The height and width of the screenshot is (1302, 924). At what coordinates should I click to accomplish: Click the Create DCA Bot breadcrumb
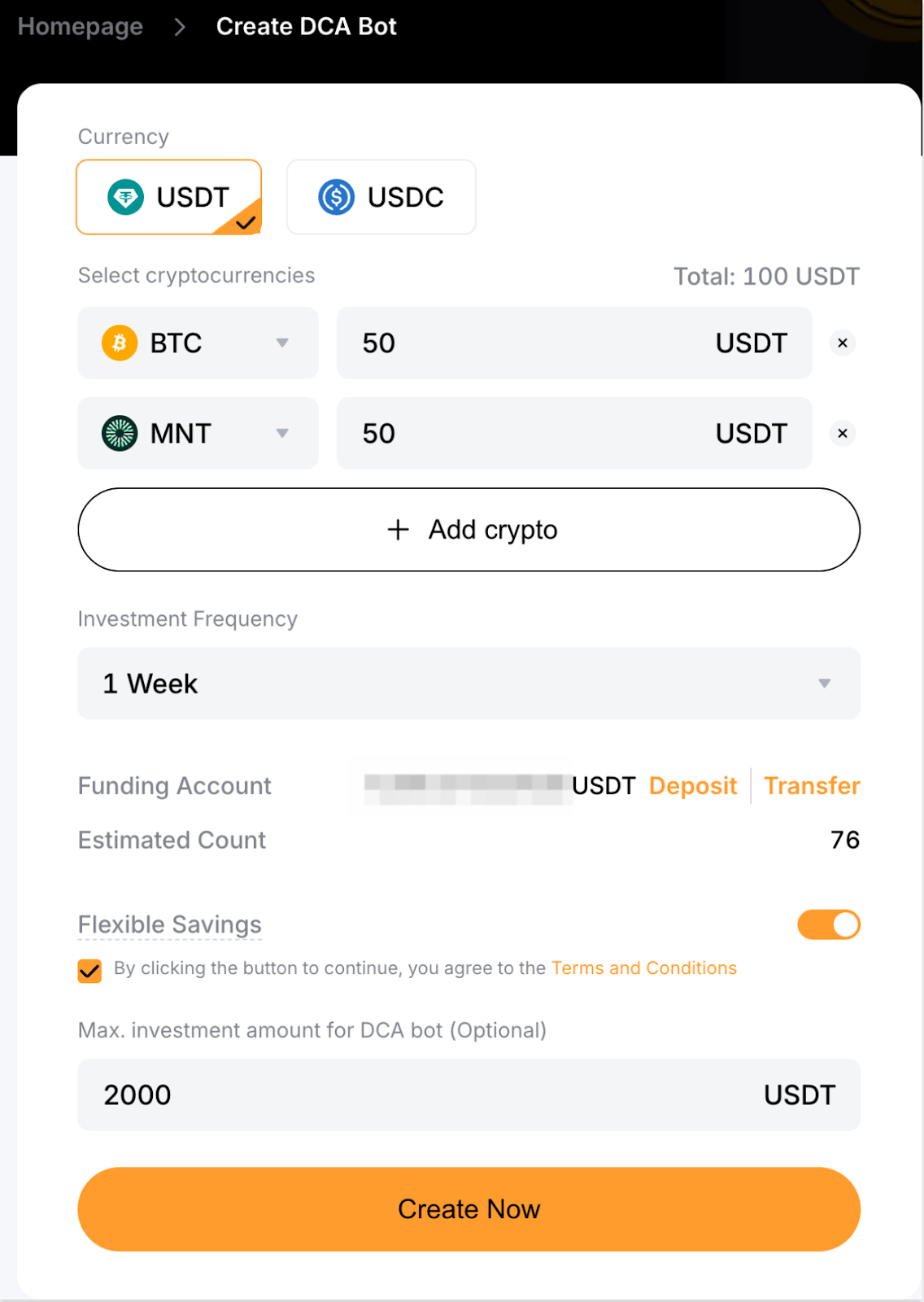coord(306,27)
